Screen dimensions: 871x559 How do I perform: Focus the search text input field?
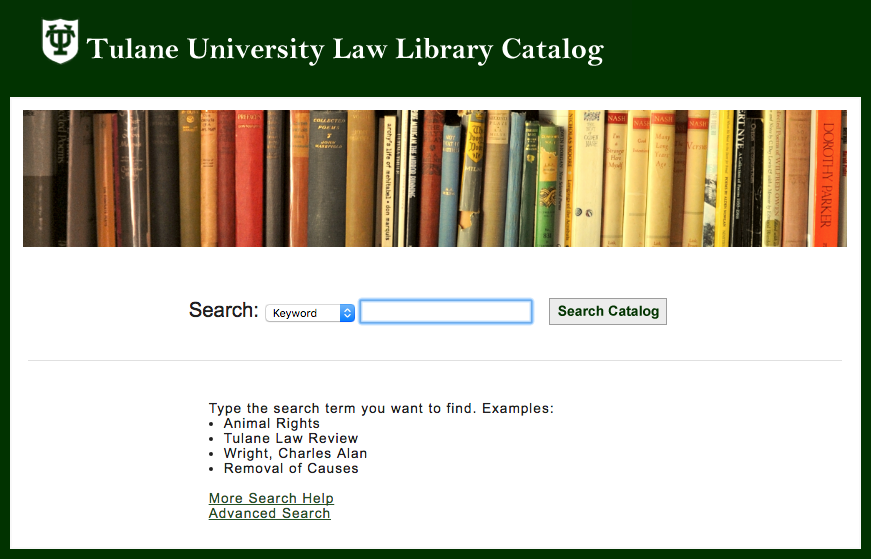pyautogui.click(x=446, y=311)
